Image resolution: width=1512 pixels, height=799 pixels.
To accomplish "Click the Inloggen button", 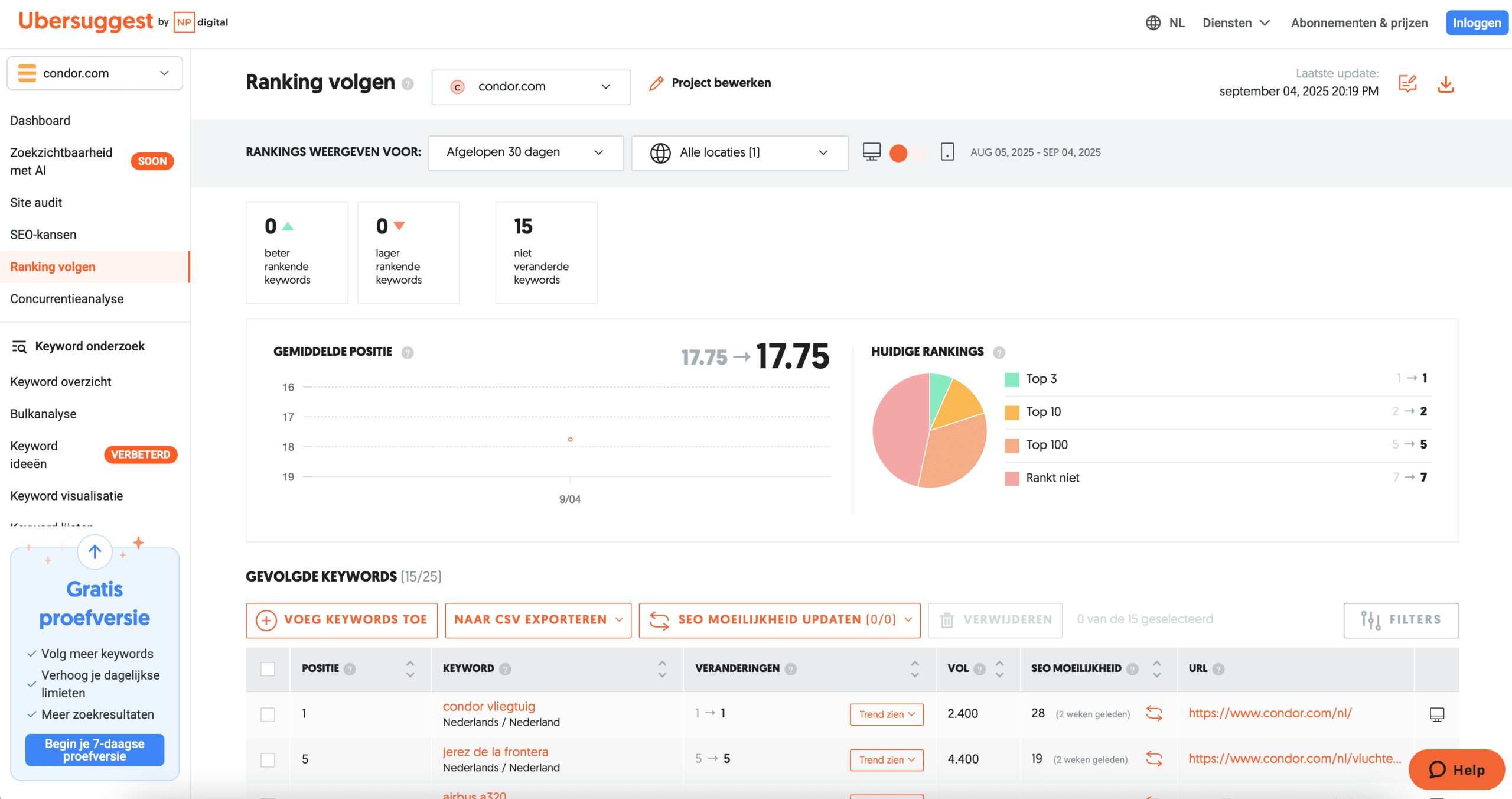I will pos(1477,23).
